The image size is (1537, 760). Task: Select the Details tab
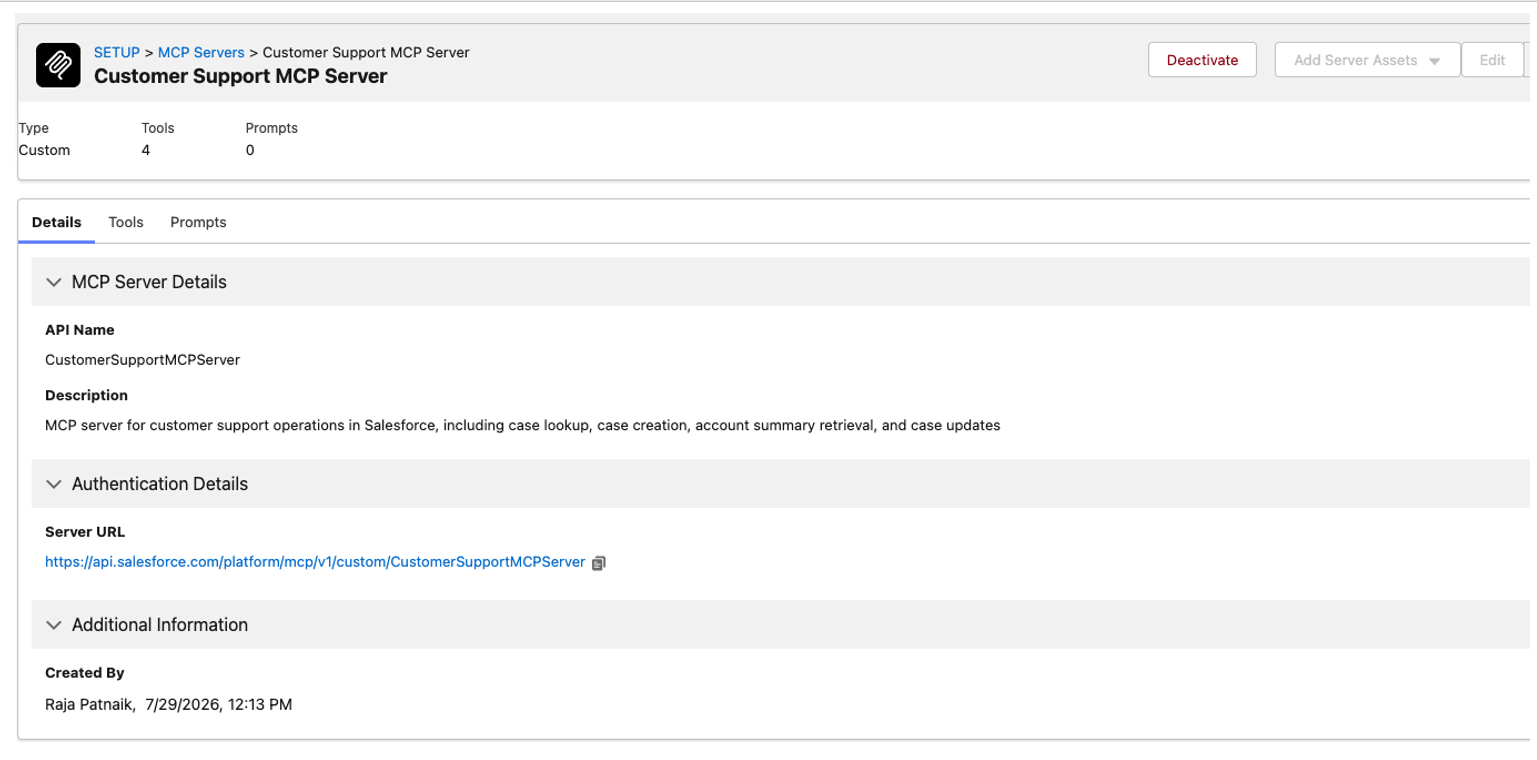pyautogui.click(x=57, y=222)
